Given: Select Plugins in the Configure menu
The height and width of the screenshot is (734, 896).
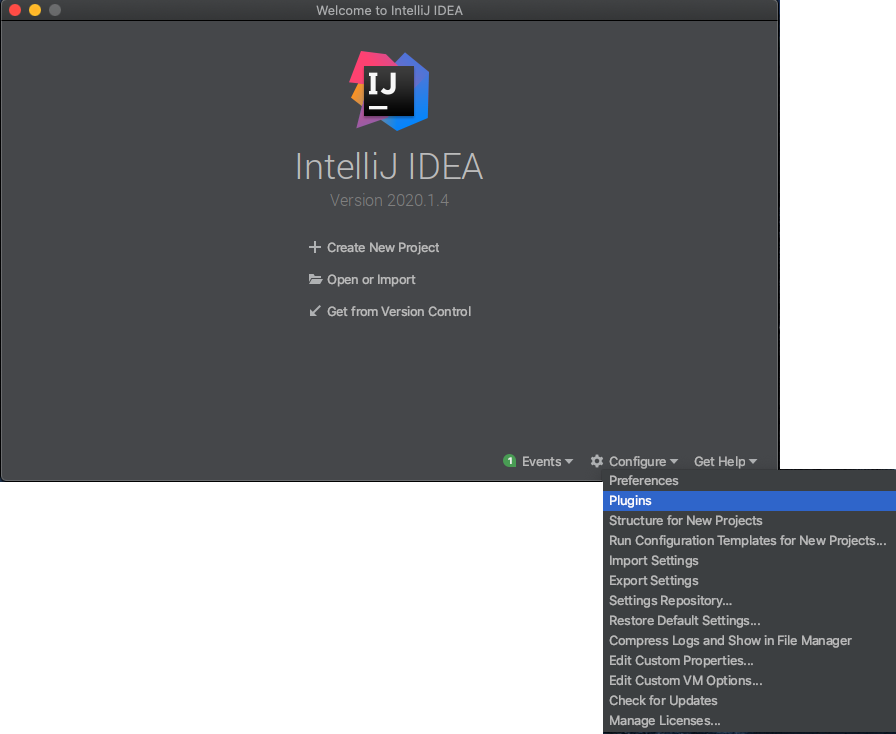Looking at the screenshot, I should click(749, 500).
